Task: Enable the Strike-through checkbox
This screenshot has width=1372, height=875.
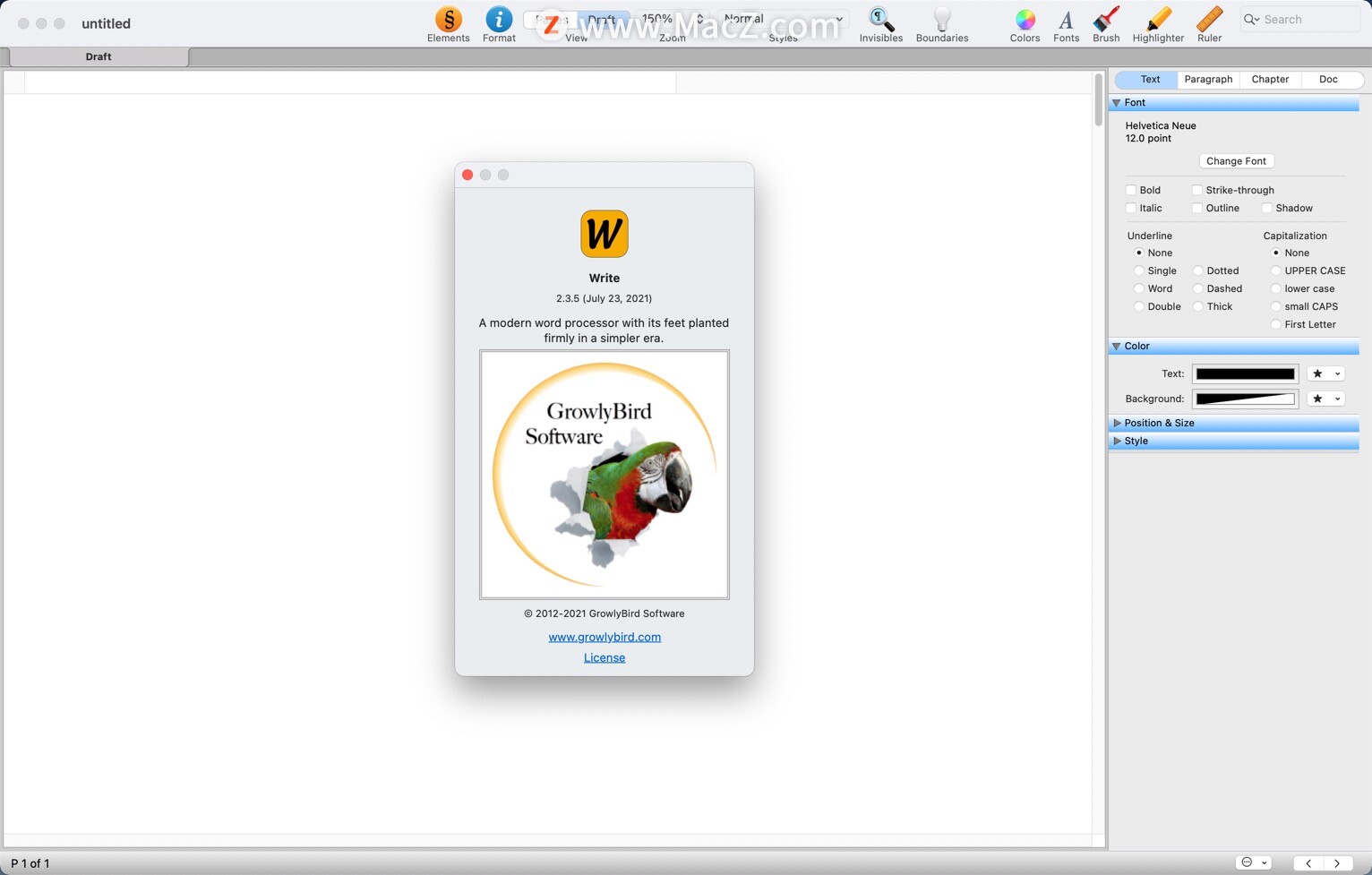Action: [x=1196, y=190]
